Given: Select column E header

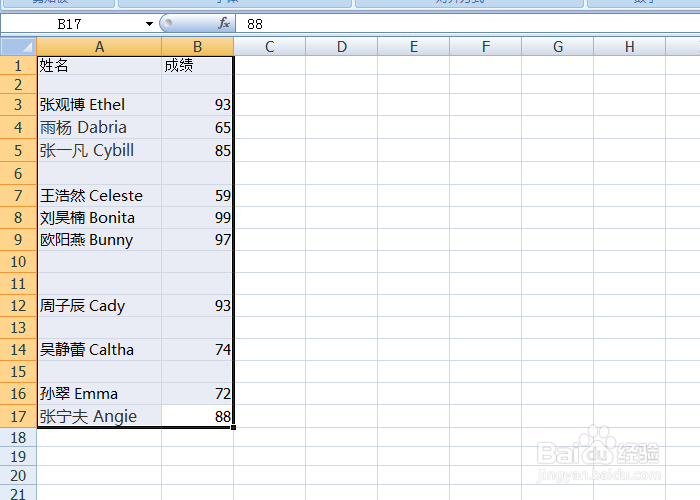Looking at the screenshot, I should click(x=413, y=46).
